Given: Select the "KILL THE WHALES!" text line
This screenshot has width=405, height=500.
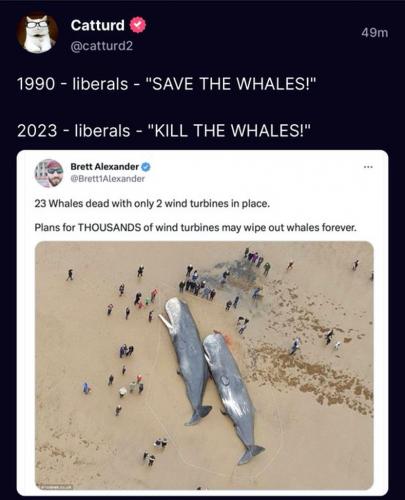Looking at the screenshot, I should coord(164,130).
